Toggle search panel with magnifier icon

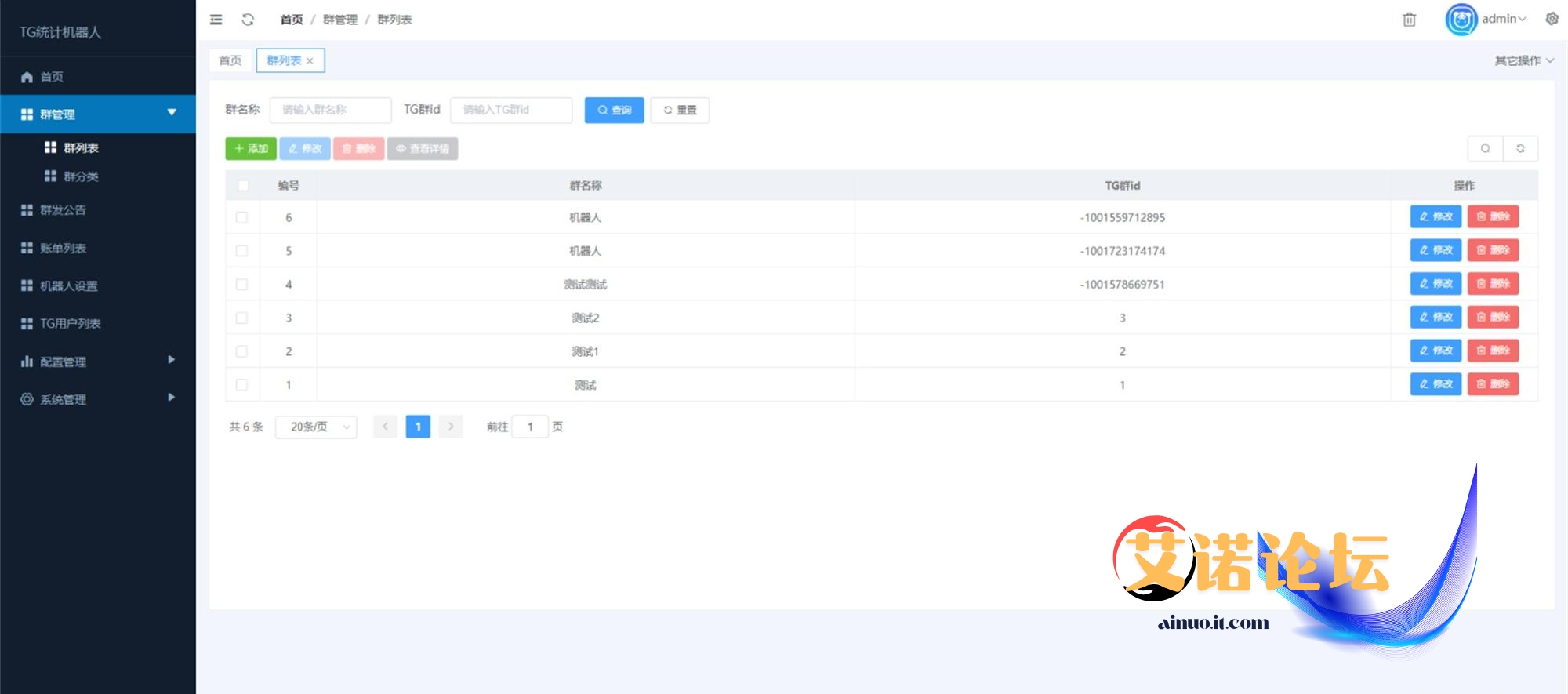point(1485,148)
